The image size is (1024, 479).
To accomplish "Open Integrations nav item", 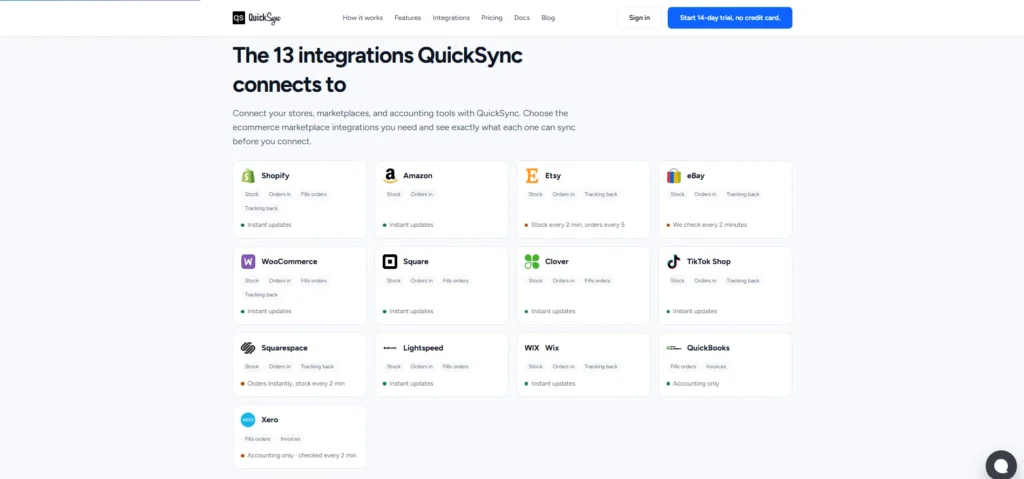I will point(451,18).
